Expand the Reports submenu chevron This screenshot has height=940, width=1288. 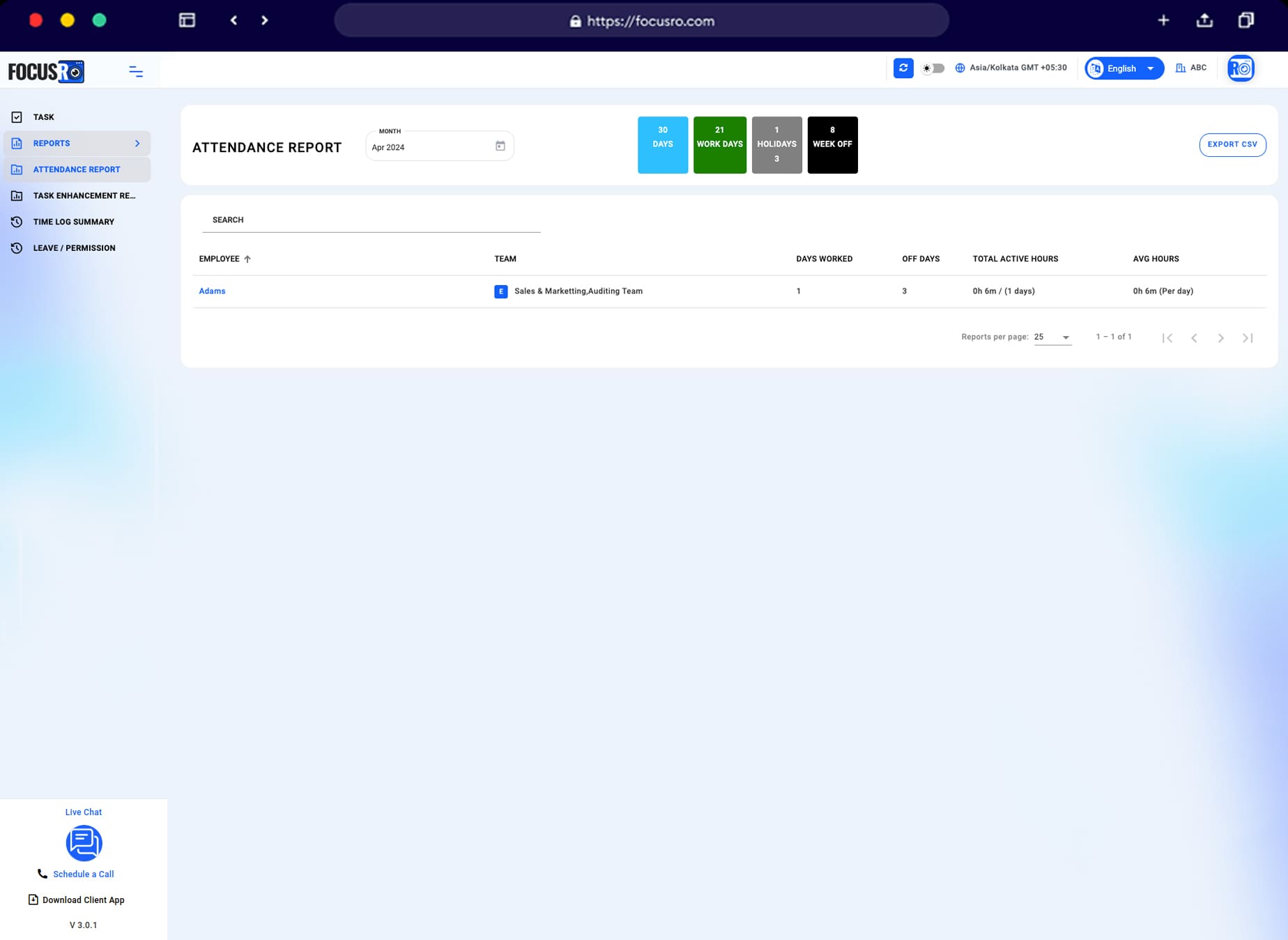[x=137, y=143]
